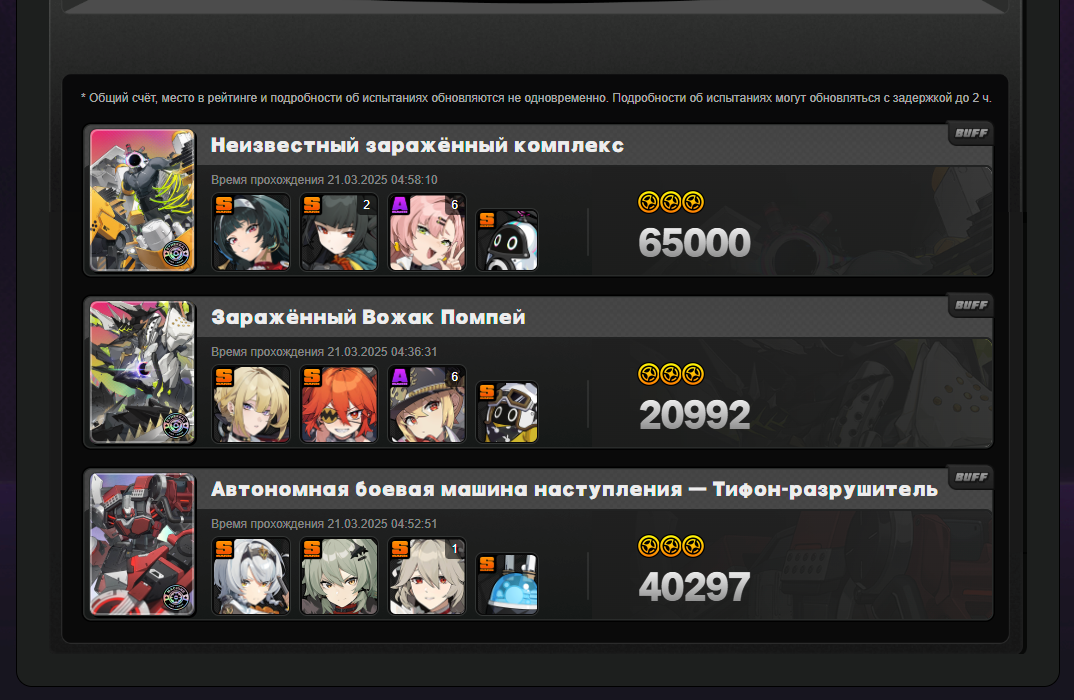Click the white bangboo icon in first row

[507, 240]
